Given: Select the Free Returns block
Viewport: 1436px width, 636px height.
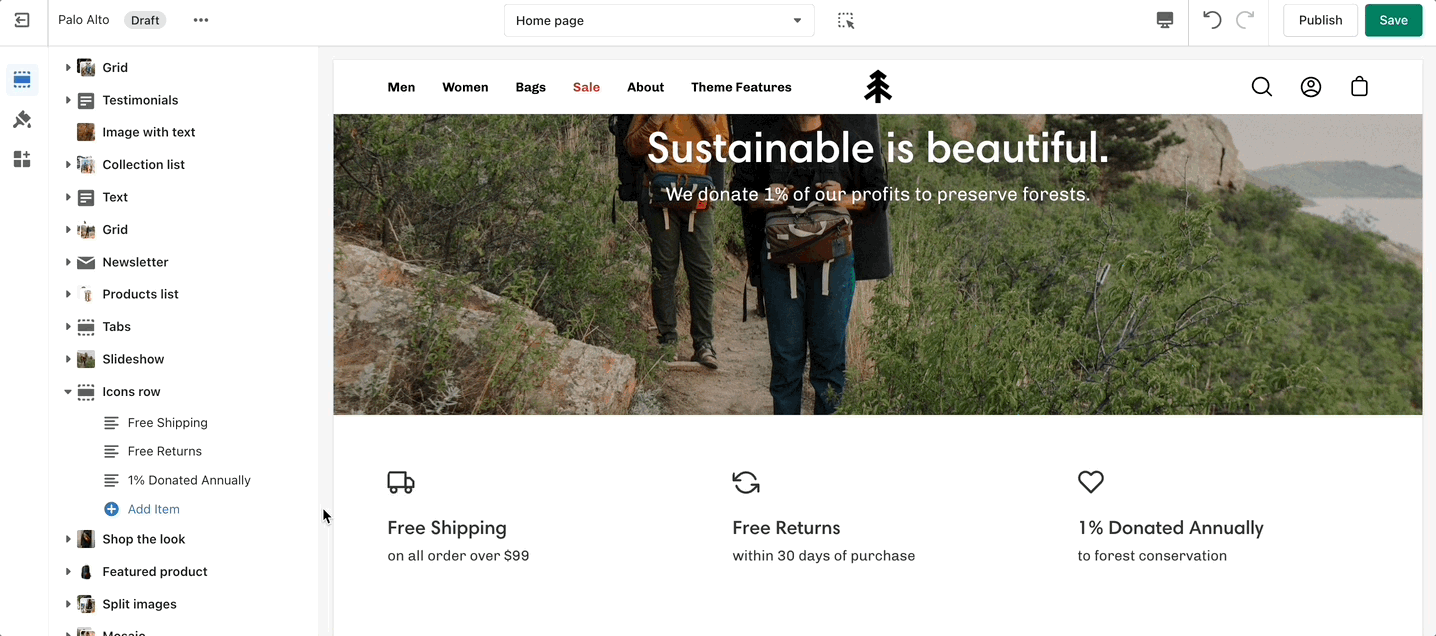Looking at the screenshot, I should tap(165, 451).
